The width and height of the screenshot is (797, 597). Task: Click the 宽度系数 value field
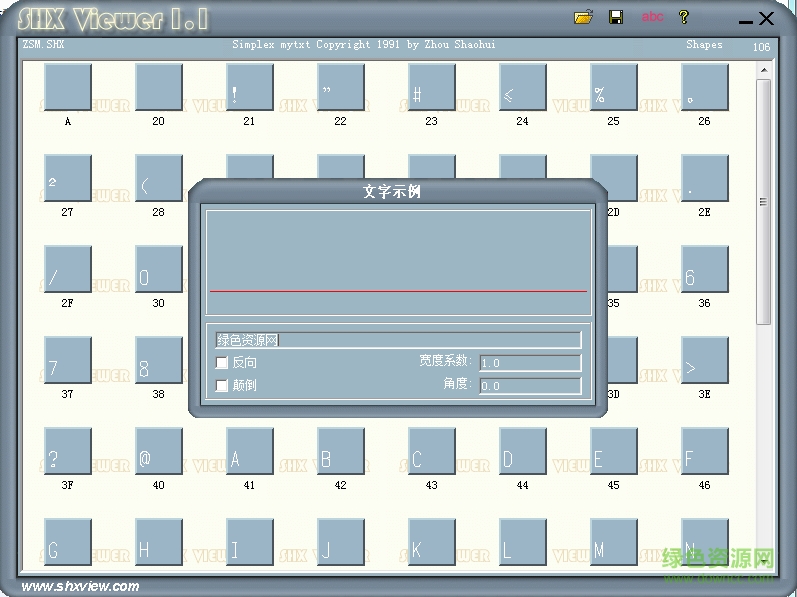(x=530, y=363)
